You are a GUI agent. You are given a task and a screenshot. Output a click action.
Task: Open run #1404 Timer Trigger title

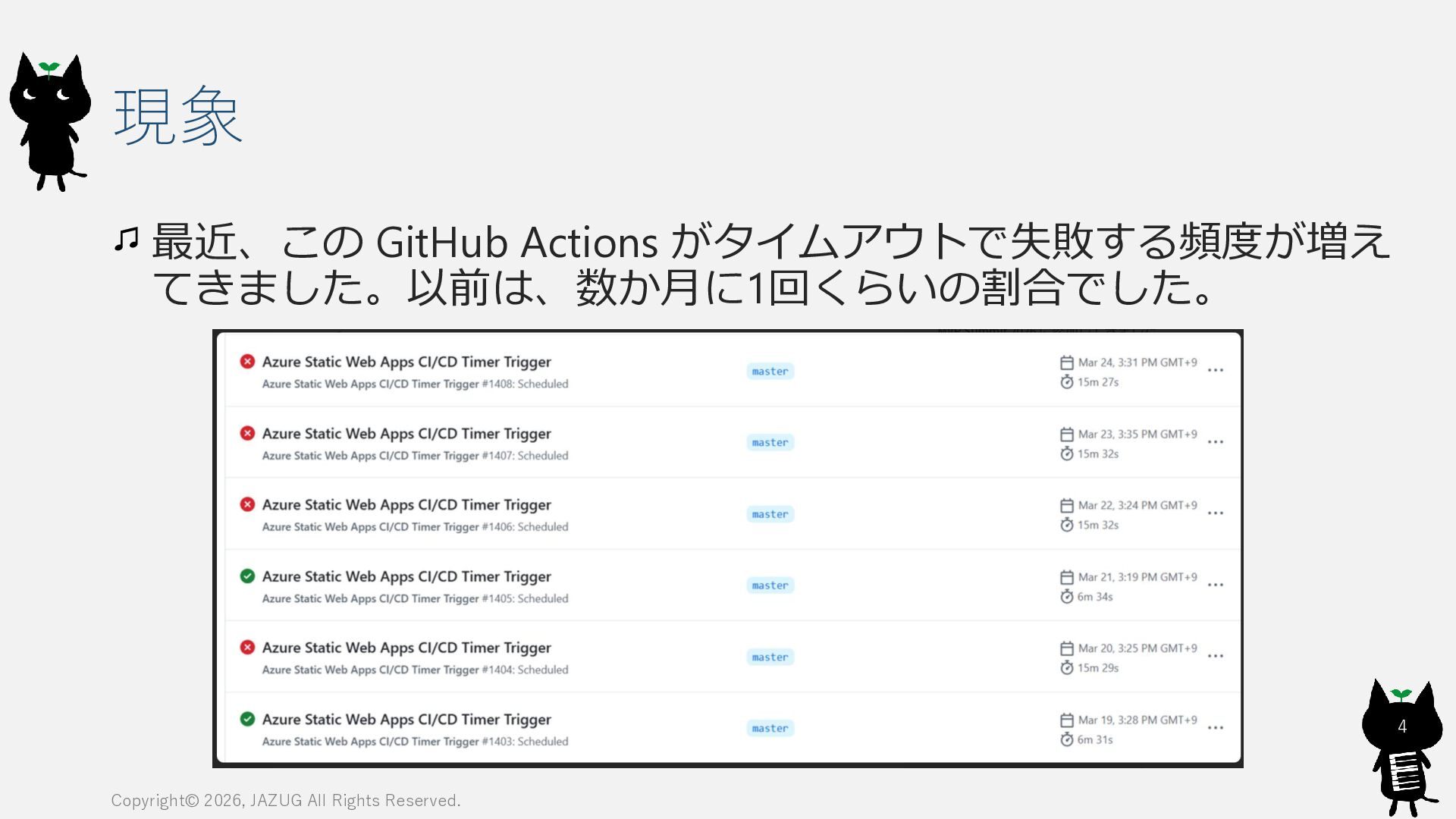point(406,648)
